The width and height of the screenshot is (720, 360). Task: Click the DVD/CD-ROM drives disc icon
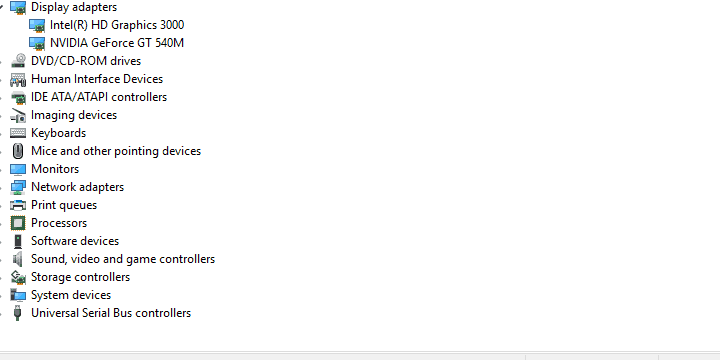(18, 61)
